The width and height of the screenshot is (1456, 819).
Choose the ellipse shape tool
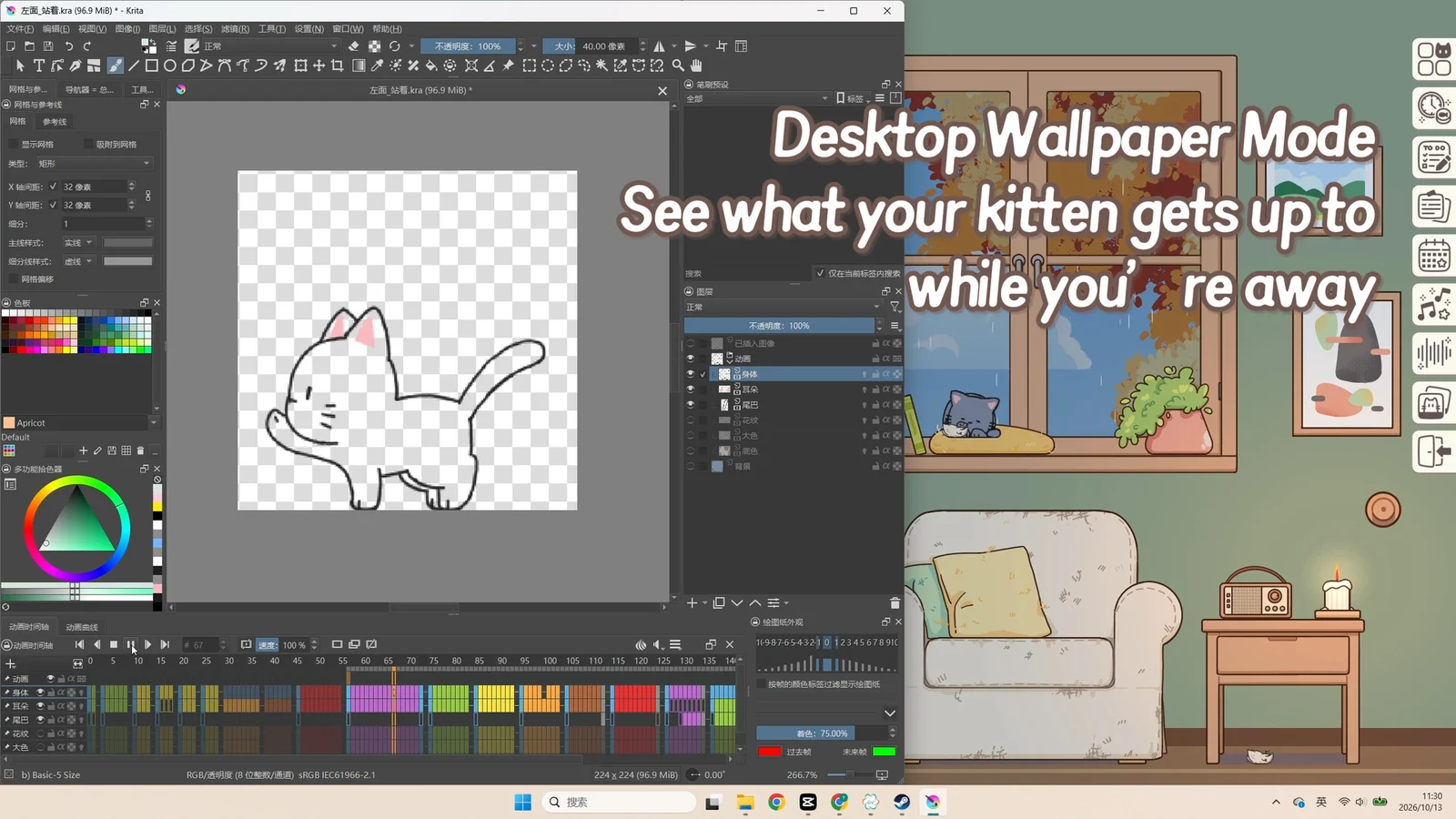tap(170, 66)
